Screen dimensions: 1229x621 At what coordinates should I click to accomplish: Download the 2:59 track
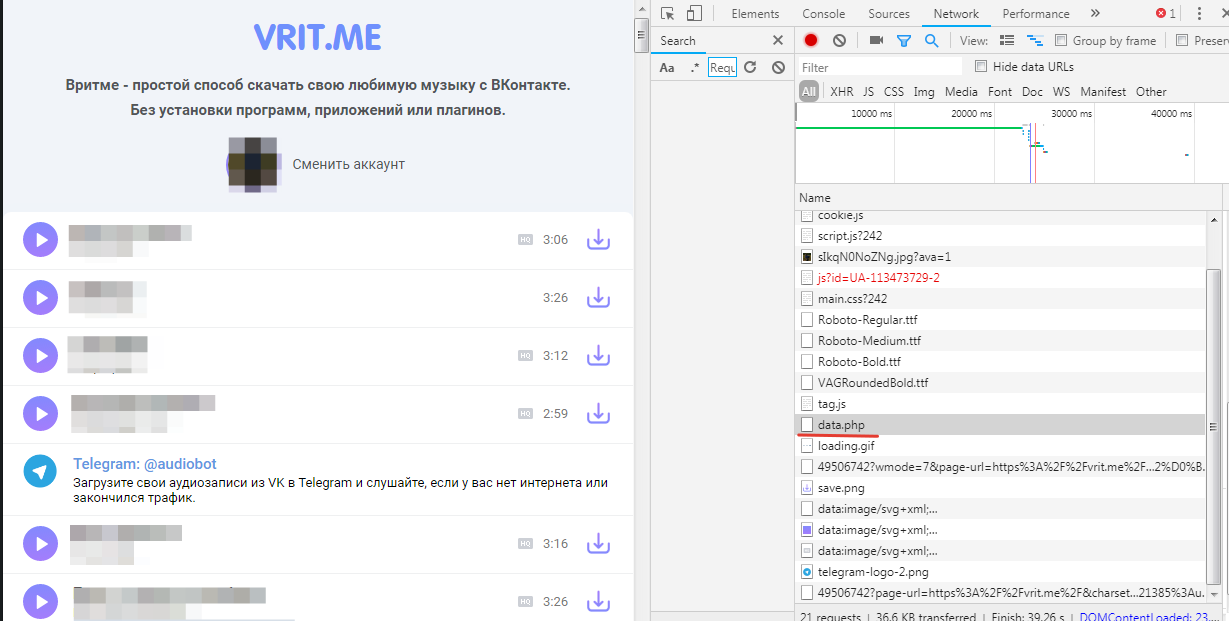pos(598,413)
